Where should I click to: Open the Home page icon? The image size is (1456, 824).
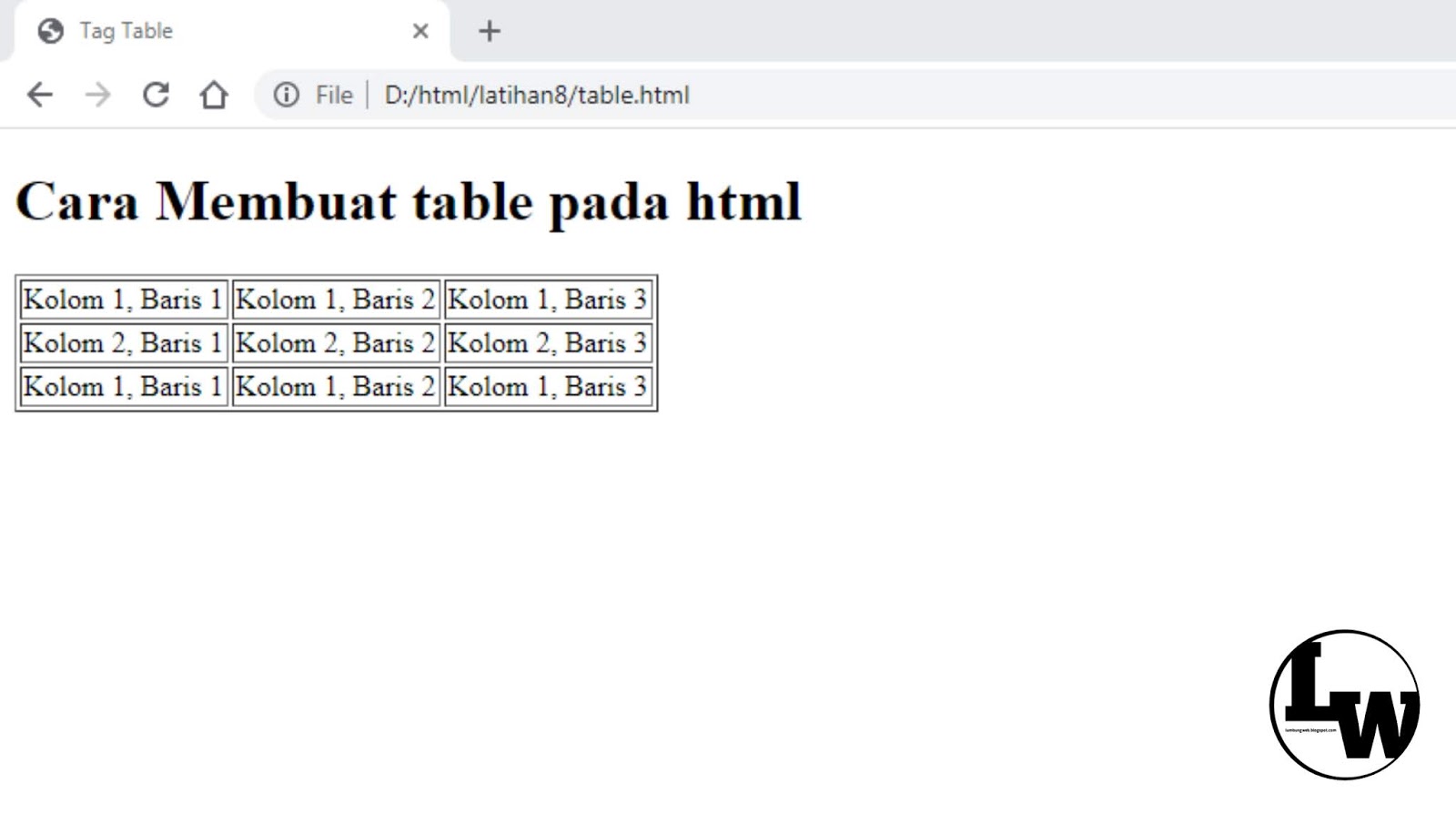coord(213,95)
